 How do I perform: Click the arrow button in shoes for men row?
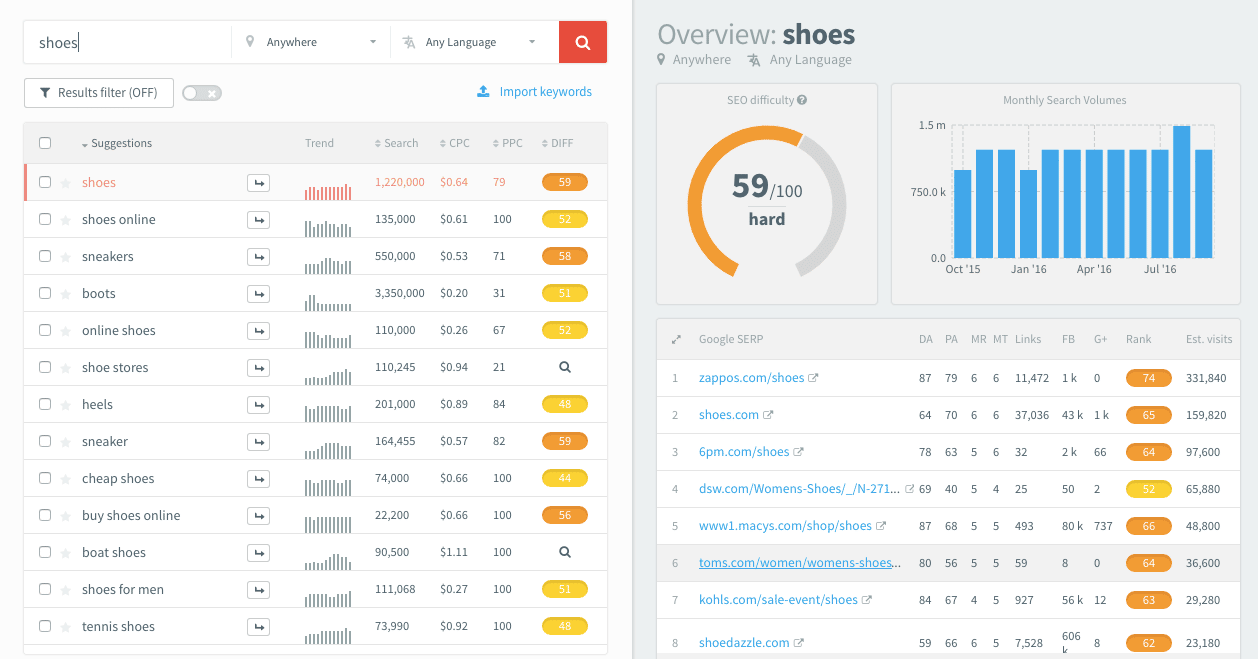click(259, 590)
